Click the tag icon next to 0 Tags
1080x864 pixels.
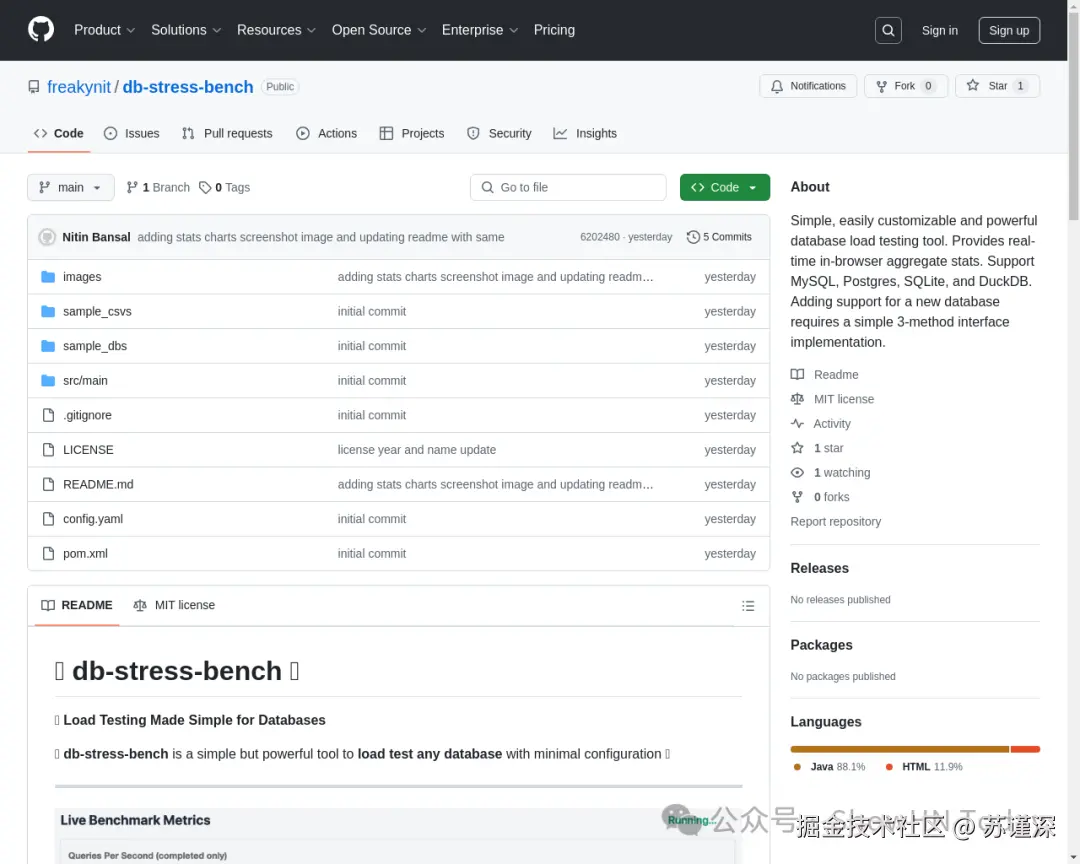pyautogui.click(x=205, y=187)
